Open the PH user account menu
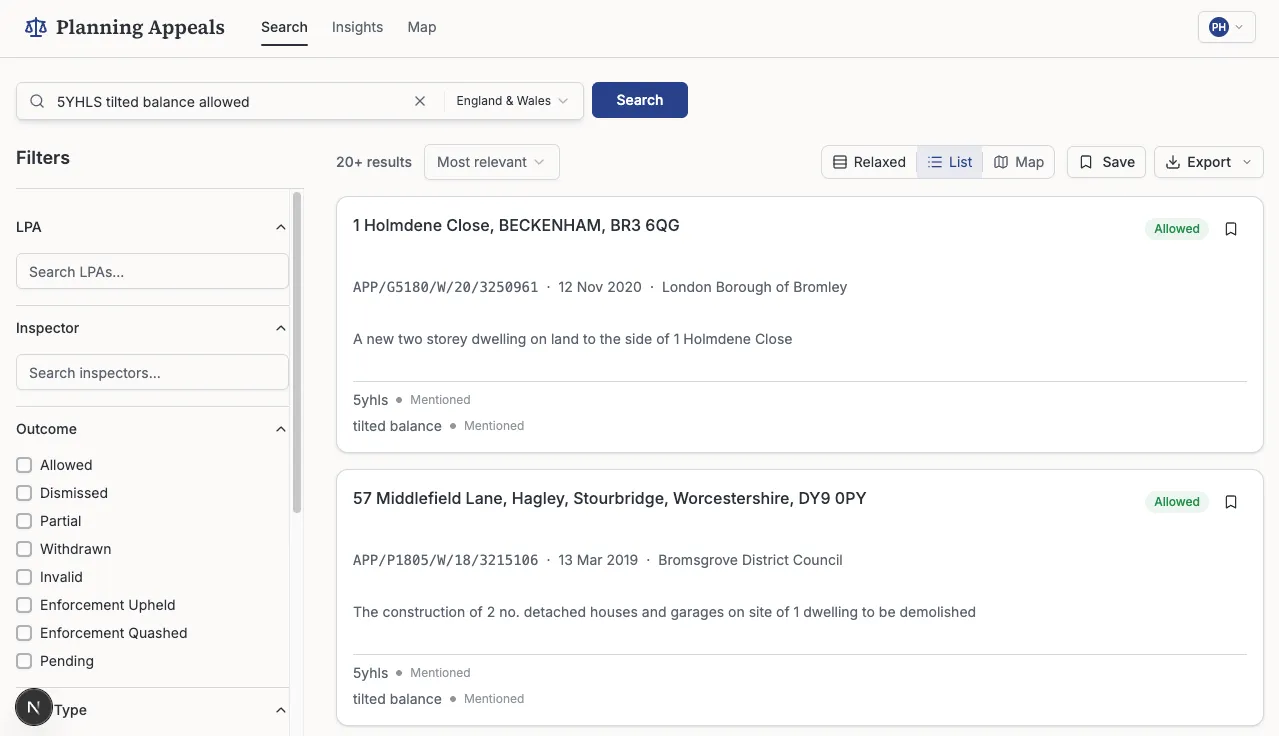The image size is (1279, 736). [1226, 27]
